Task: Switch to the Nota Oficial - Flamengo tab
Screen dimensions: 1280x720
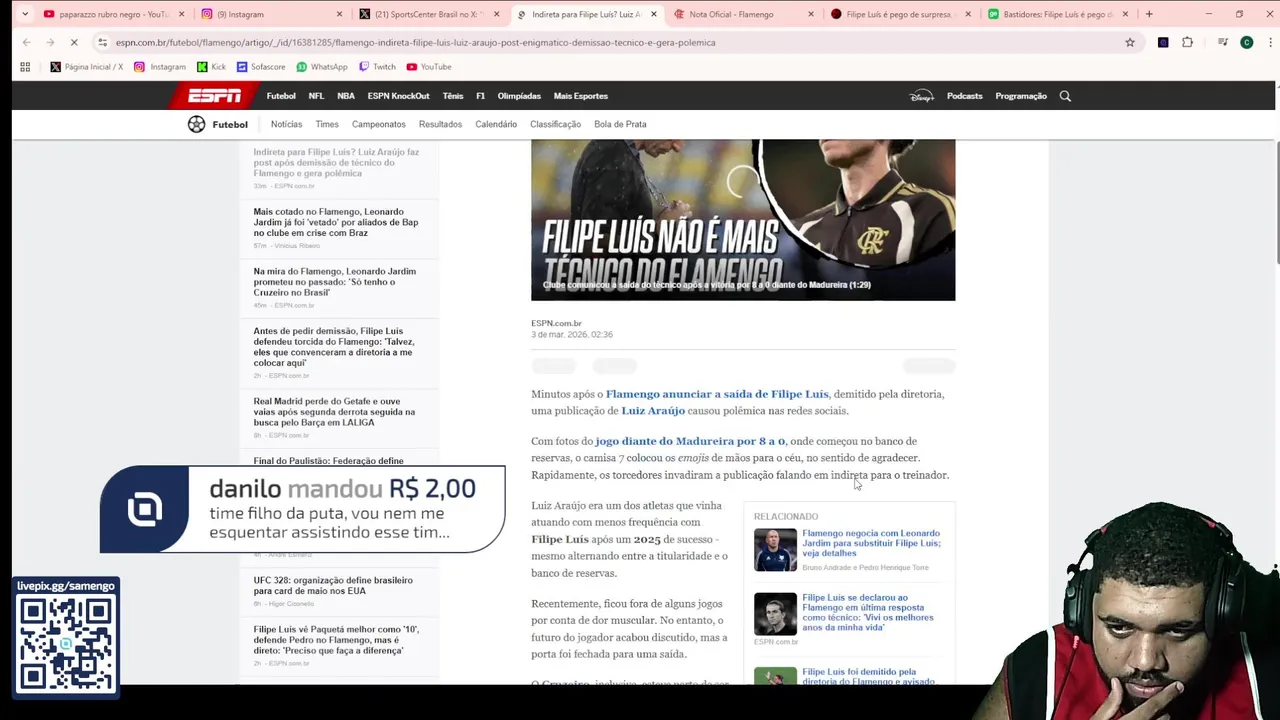Action: click(738, 14)
